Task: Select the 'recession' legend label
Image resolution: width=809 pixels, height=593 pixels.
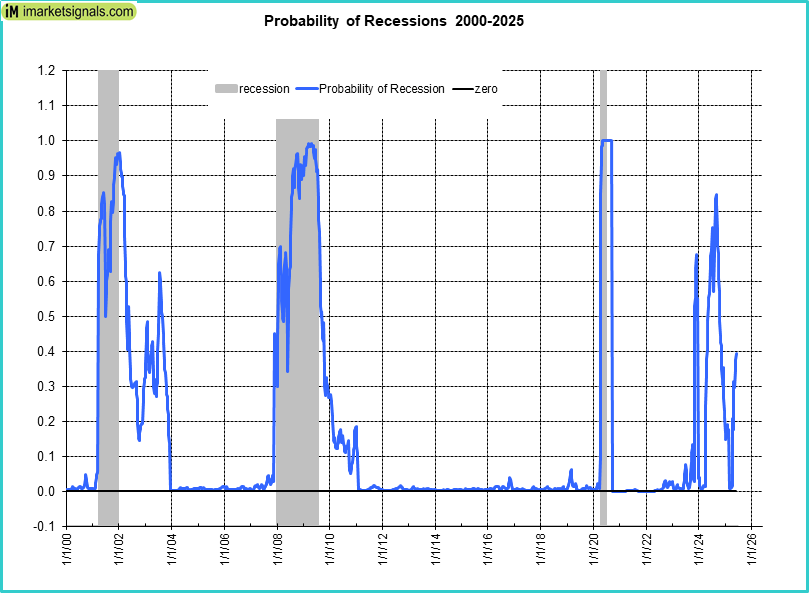Action: click(x=264, y=89)
